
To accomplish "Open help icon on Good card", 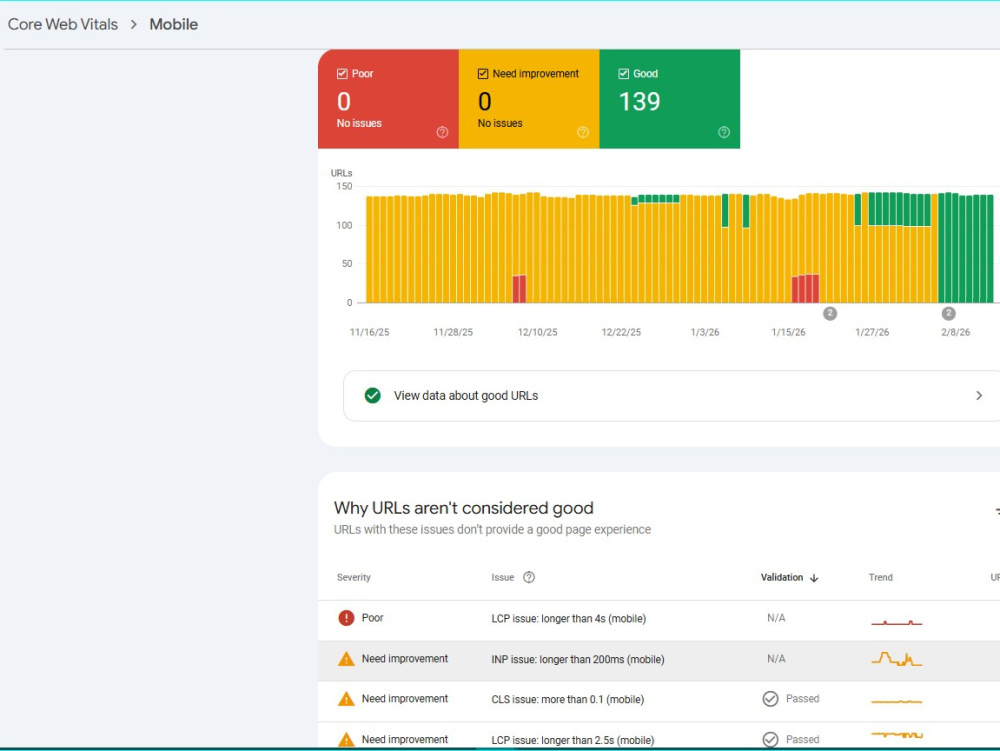I will (x=724, y=132).
